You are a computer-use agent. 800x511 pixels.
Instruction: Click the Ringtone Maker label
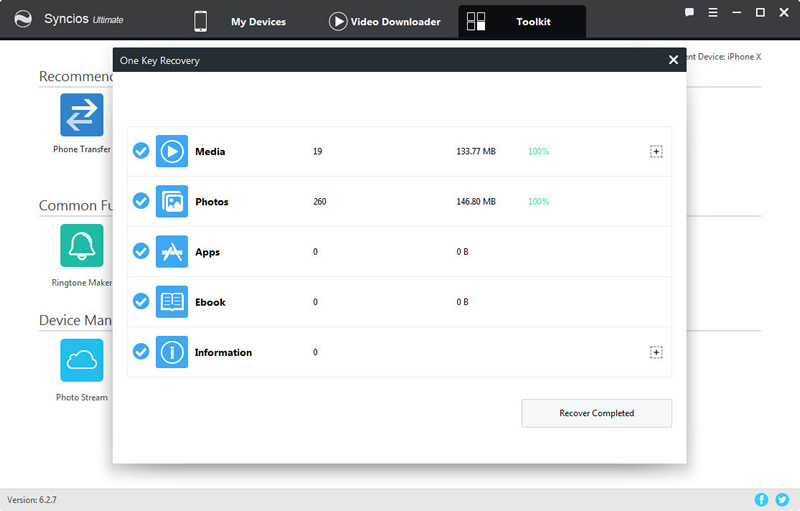click(82, 283)
